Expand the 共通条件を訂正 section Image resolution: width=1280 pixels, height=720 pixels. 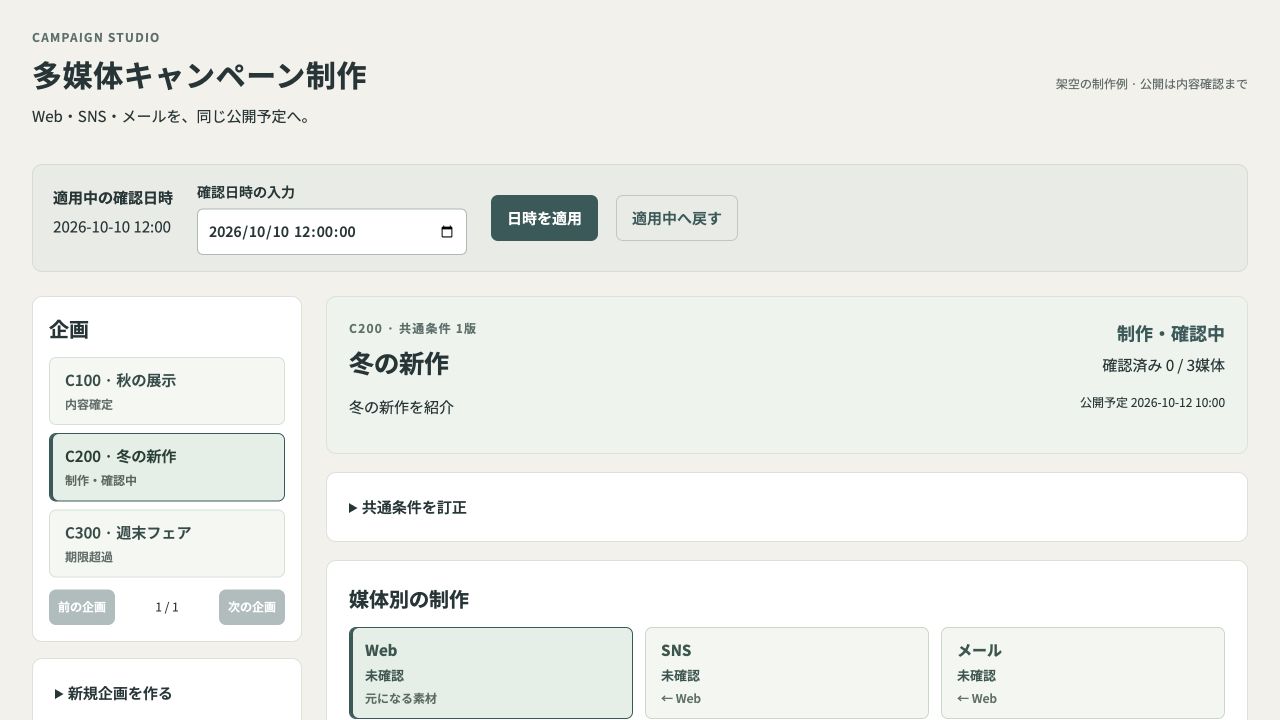(787, 507)
